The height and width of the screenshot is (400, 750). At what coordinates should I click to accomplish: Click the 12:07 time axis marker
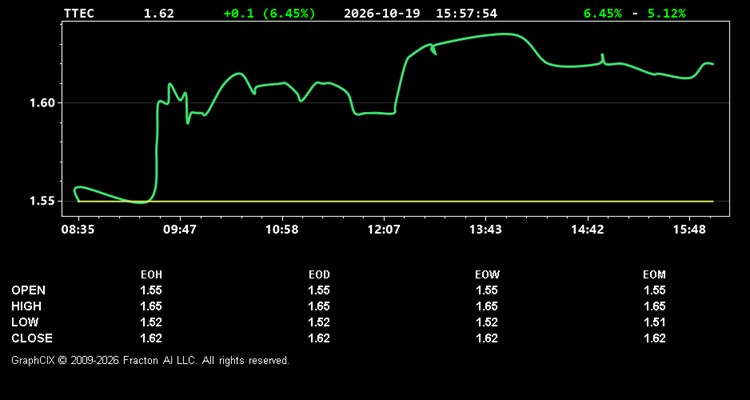tap(384, 230)
